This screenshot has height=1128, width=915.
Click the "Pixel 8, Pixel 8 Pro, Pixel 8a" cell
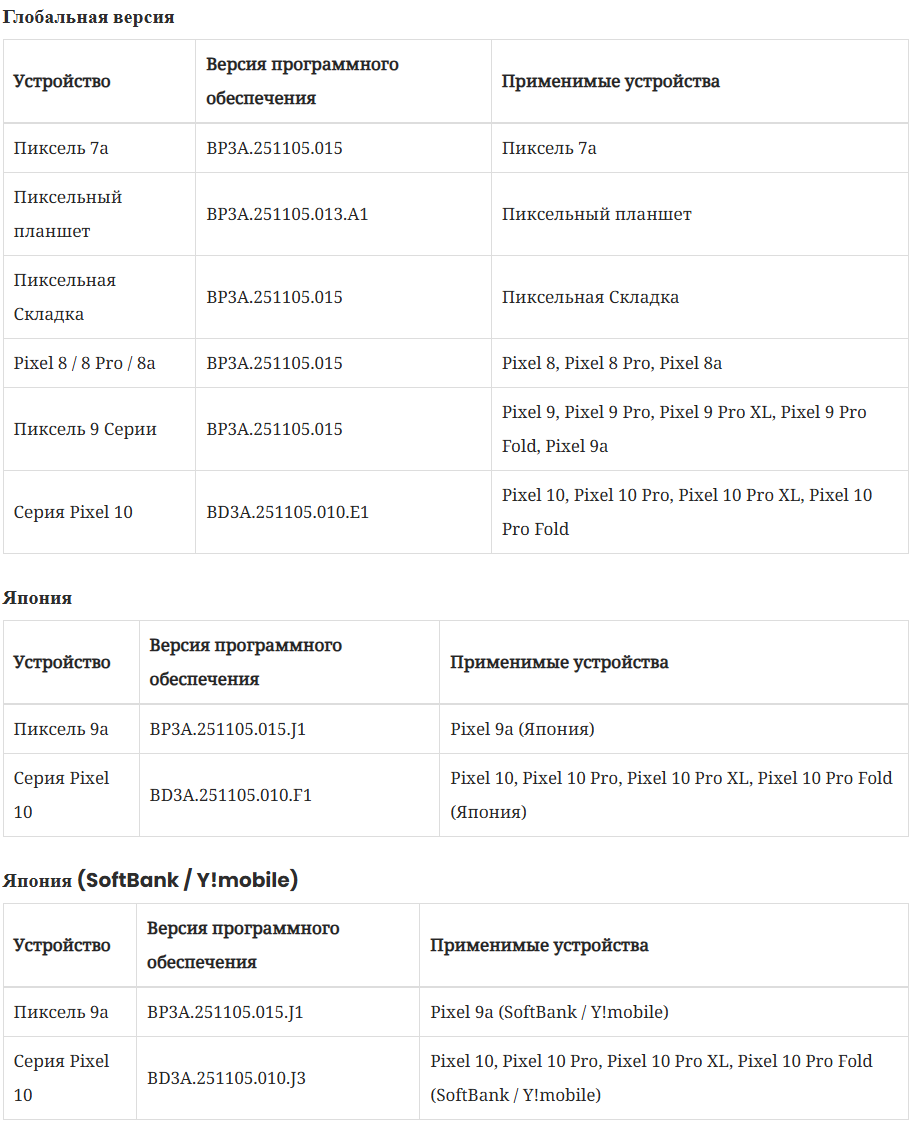click(612, 363)
